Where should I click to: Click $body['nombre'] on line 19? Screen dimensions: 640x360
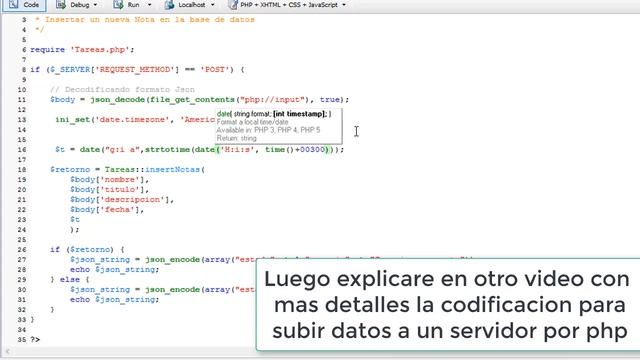109,180
